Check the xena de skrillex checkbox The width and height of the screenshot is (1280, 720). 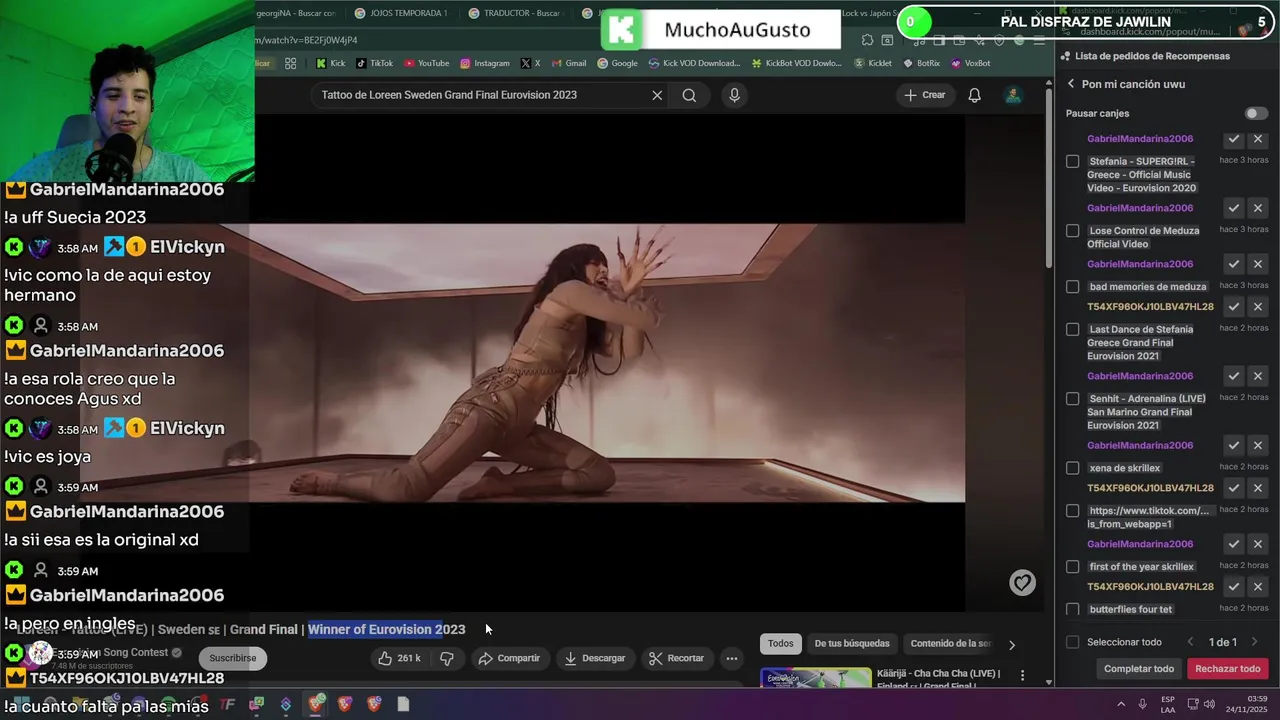pos(1072,468)
